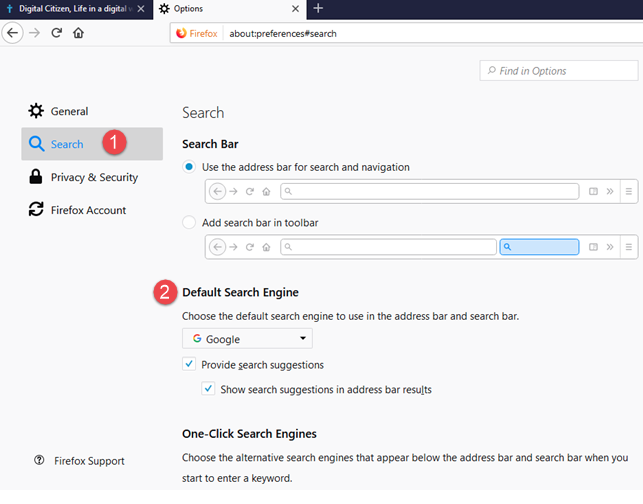643x504 pixels.
Task: Open a new tab with plus button
Action: tap(318, 8)
